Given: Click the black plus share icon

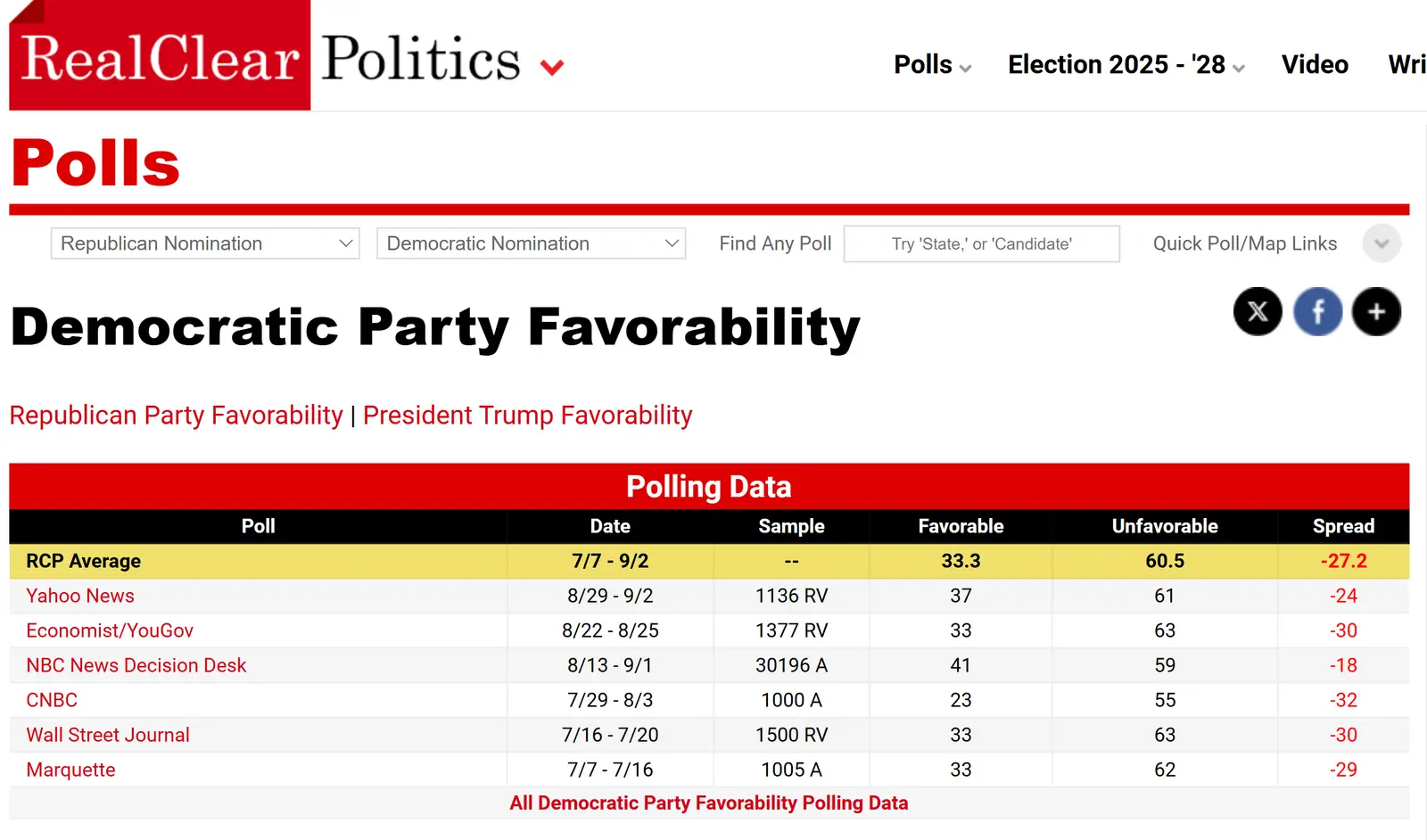Looking at the screenshot, I should pyautogui.click(x=1376, y=311).
